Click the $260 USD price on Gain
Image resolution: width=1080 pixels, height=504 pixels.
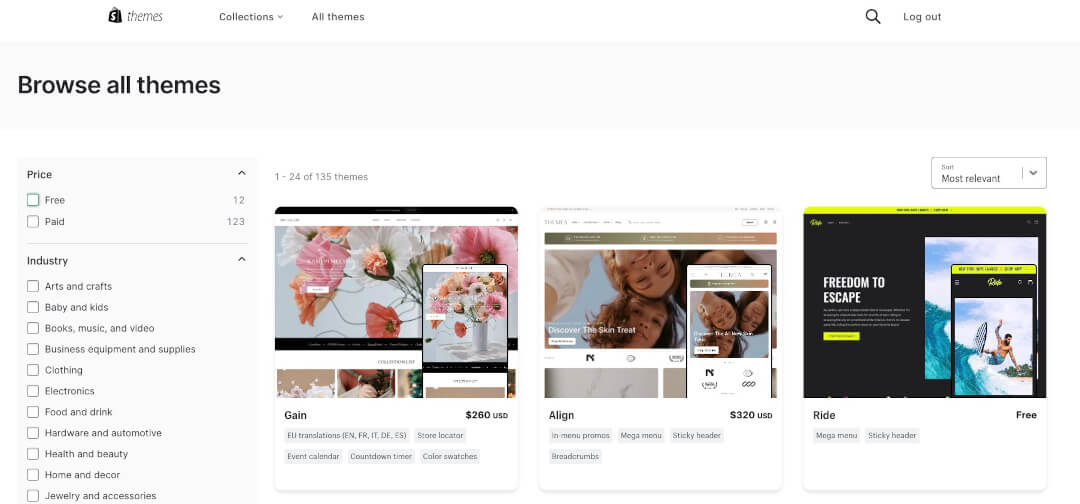click(x=486, y=415)
